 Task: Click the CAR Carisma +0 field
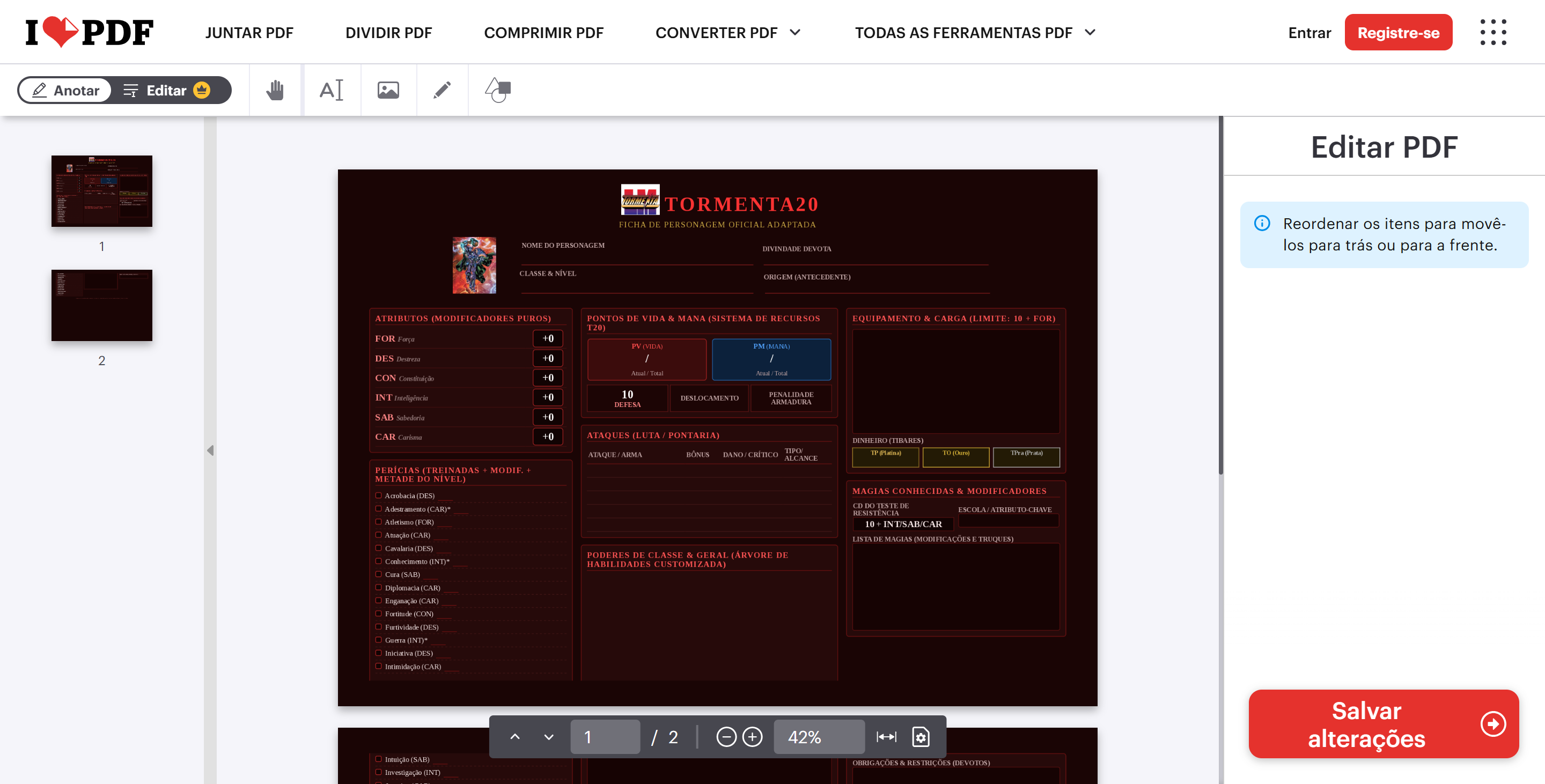(548, 437)
